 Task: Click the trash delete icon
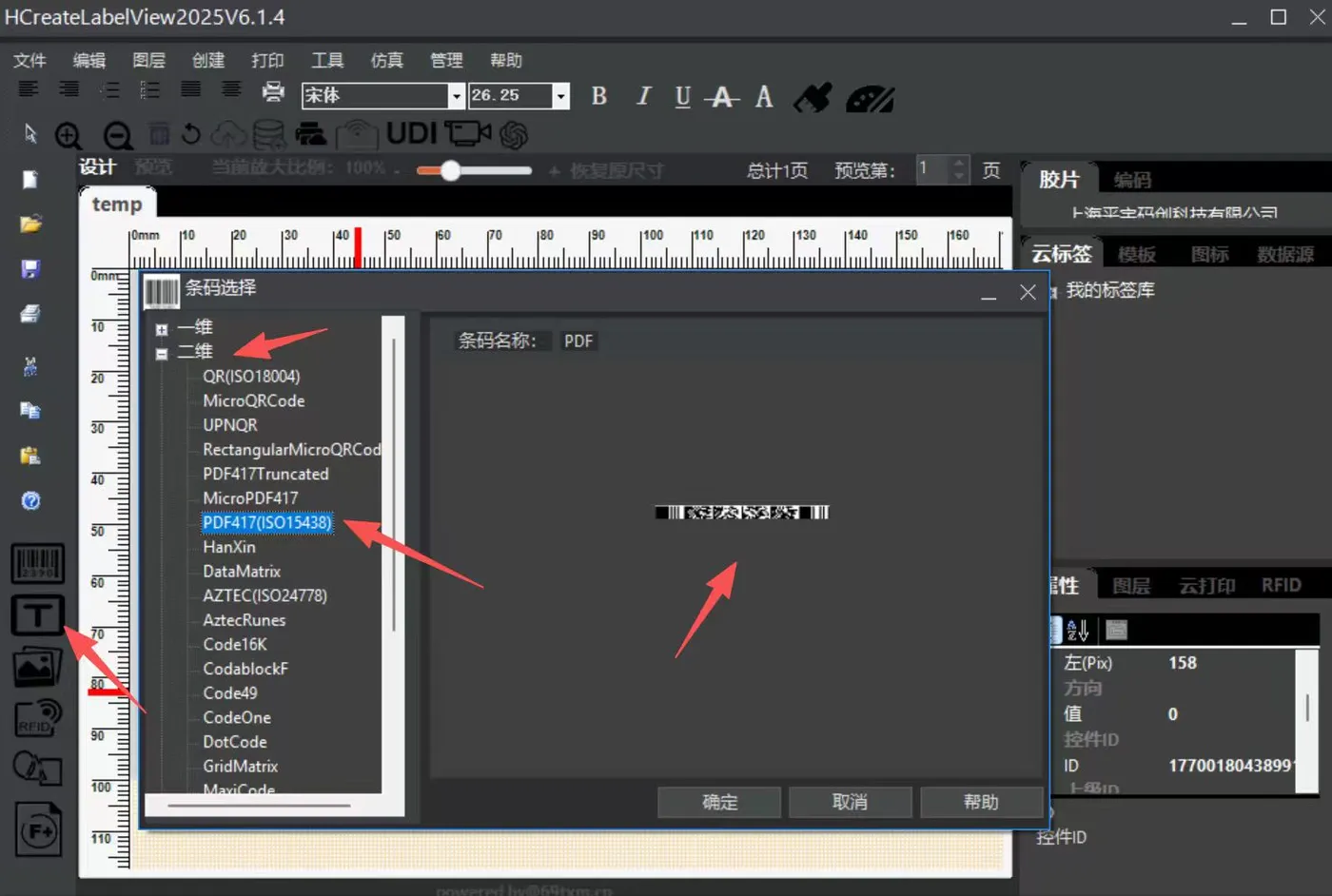(x=159, y=134)
